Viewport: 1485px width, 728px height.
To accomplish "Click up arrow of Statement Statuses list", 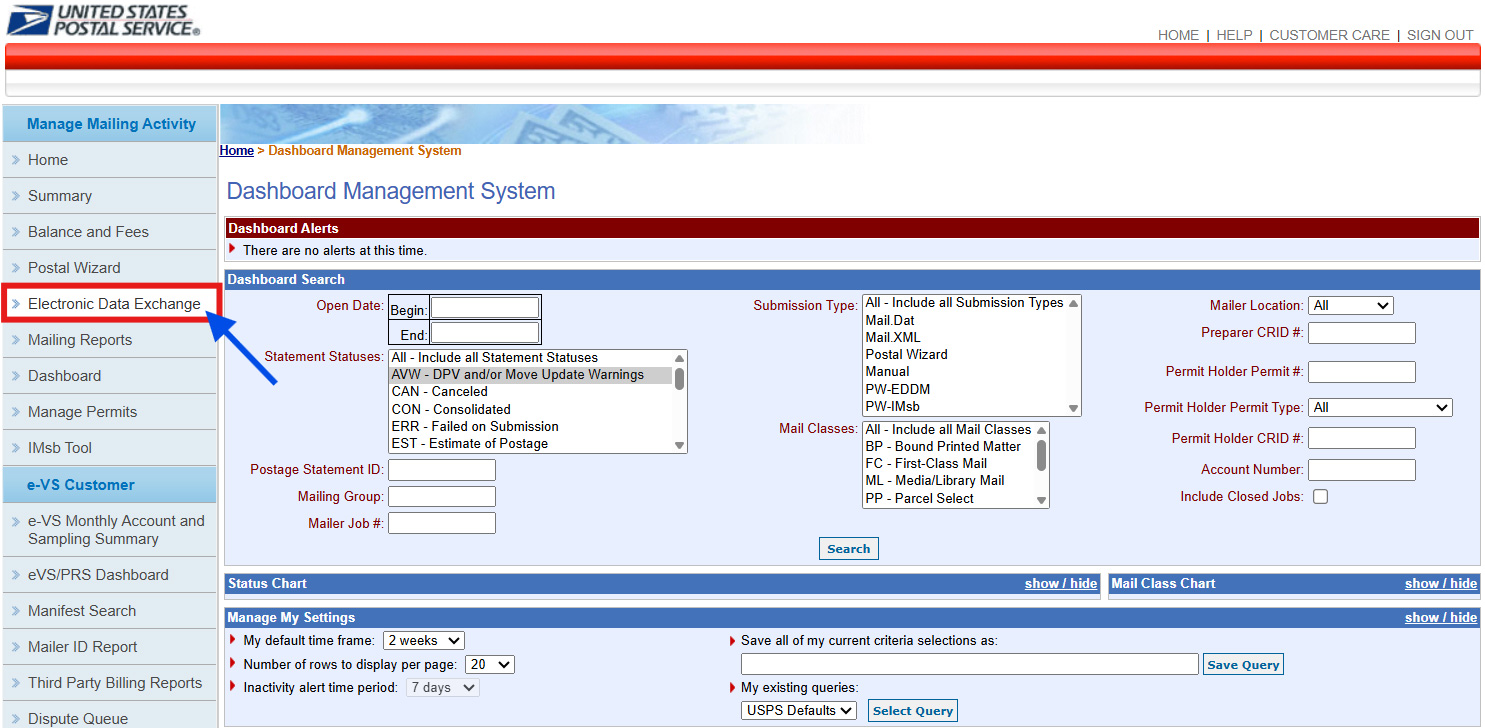I will point(680,357).
